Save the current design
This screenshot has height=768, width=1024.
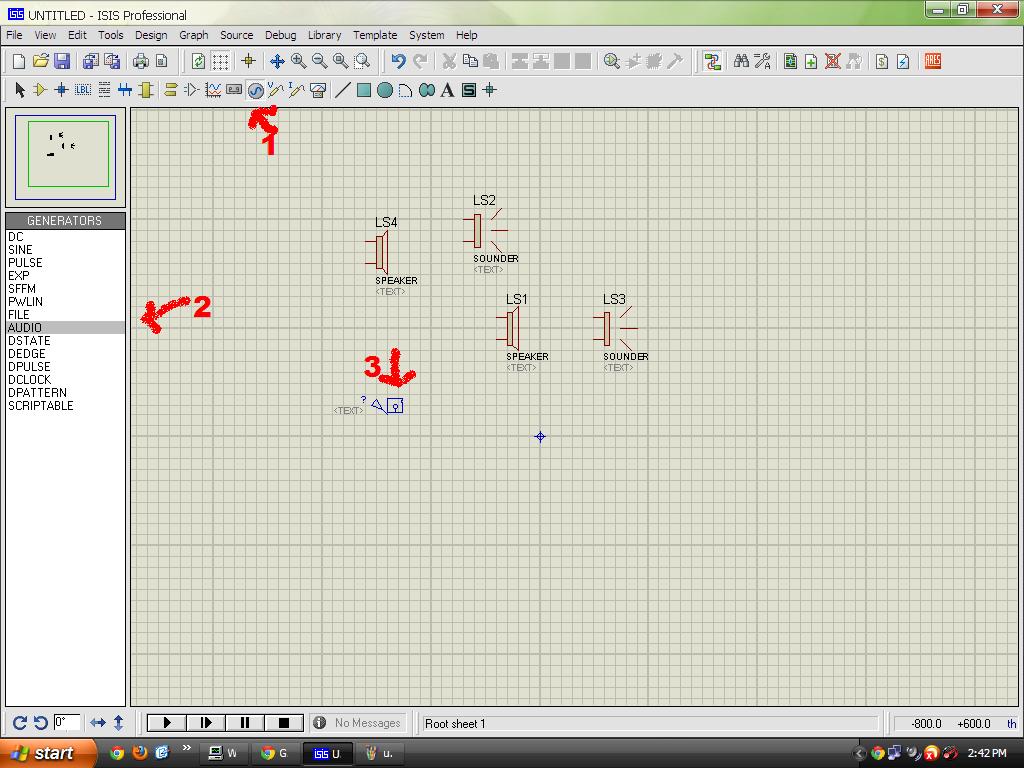coord(62,61)
